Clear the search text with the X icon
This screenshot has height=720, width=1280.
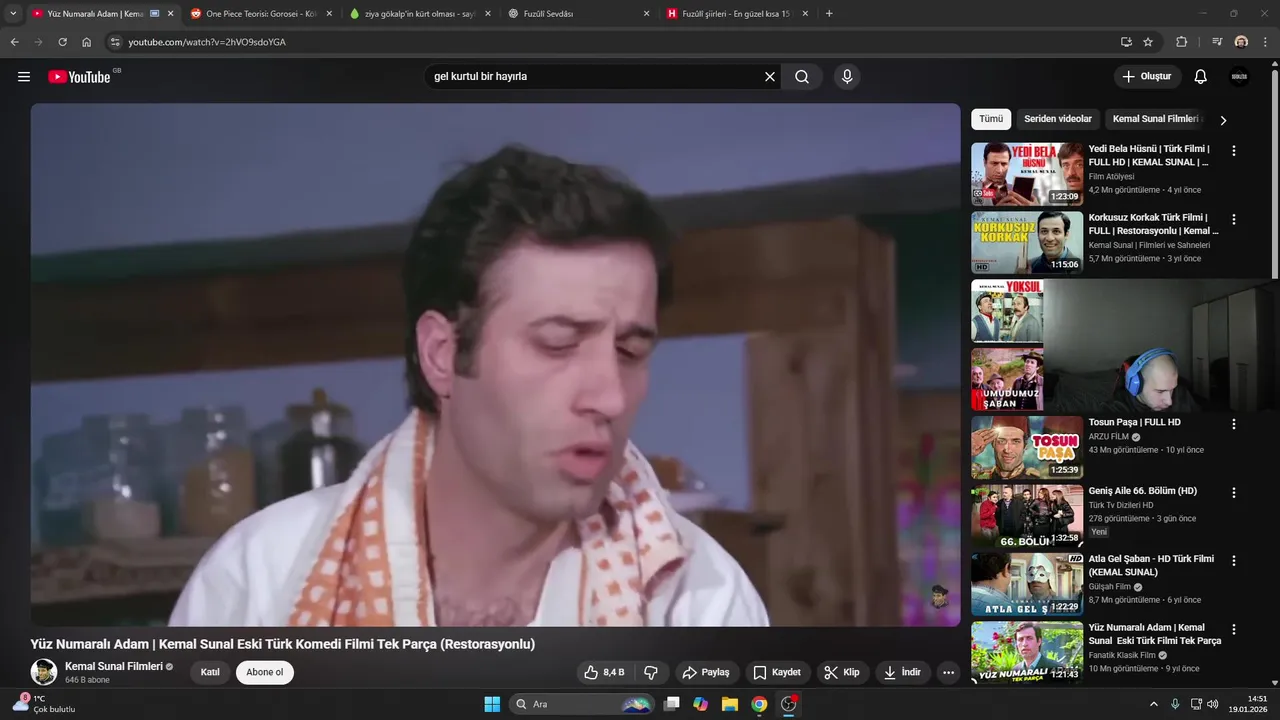coord(770,77)
